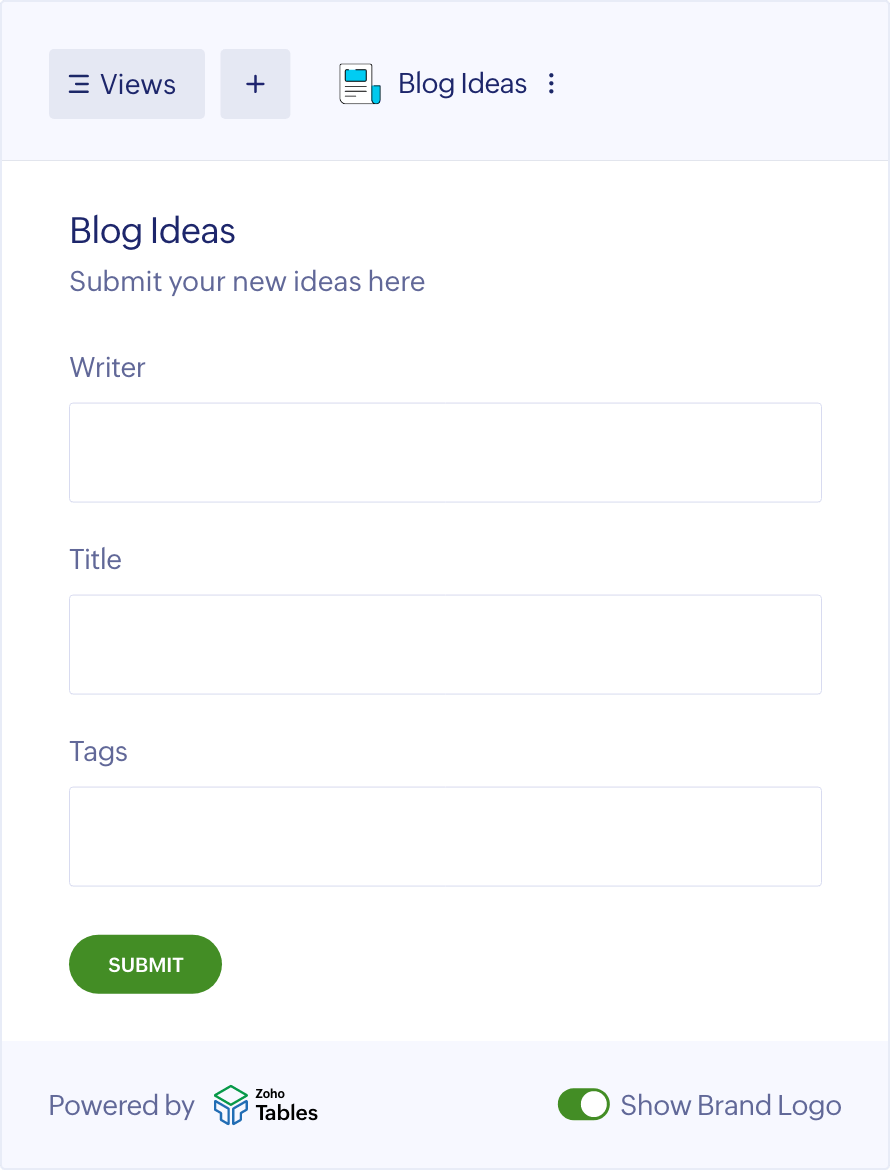Open view creation options with plus button
The image size is (890, 1170).
point(255,84)
